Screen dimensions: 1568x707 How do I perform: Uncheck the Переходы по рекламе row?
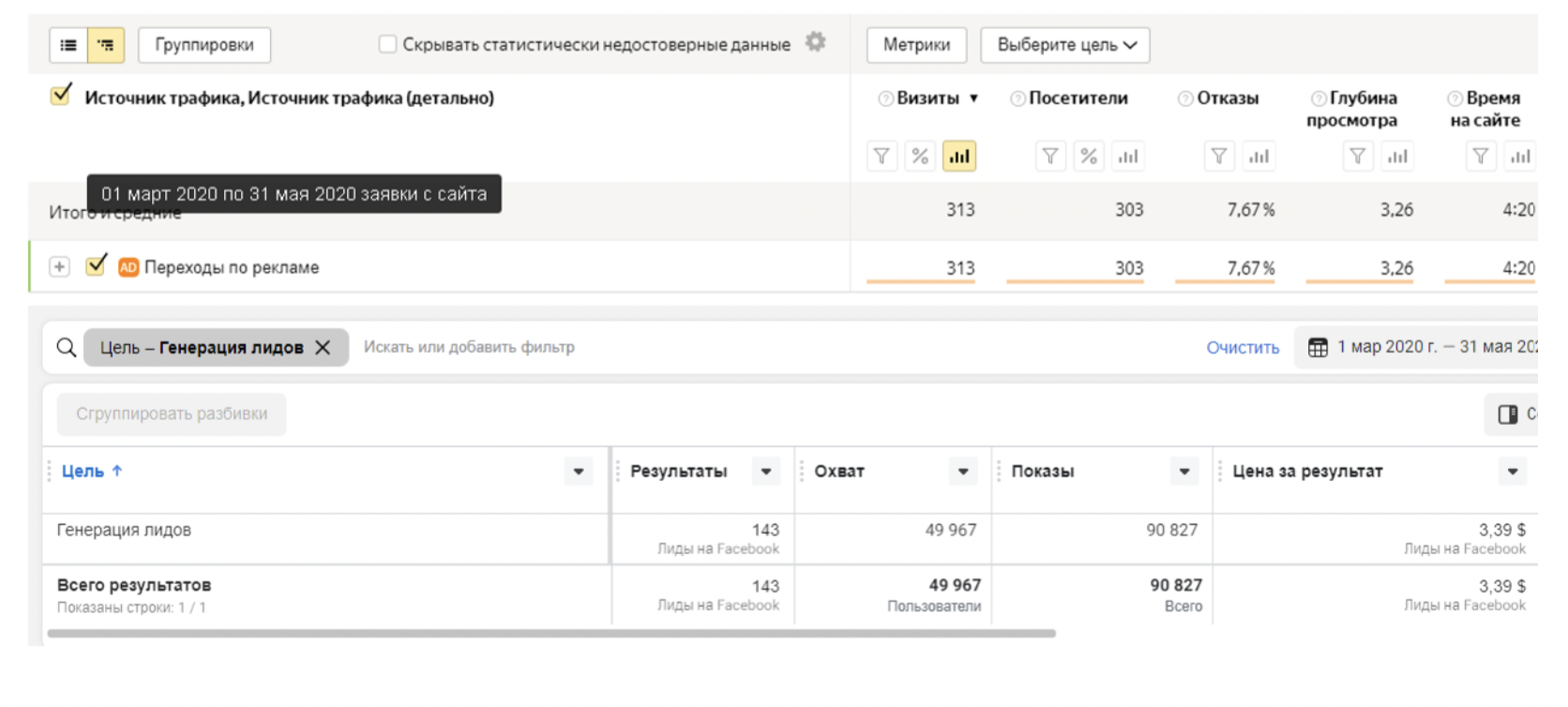tap(96, 266)
